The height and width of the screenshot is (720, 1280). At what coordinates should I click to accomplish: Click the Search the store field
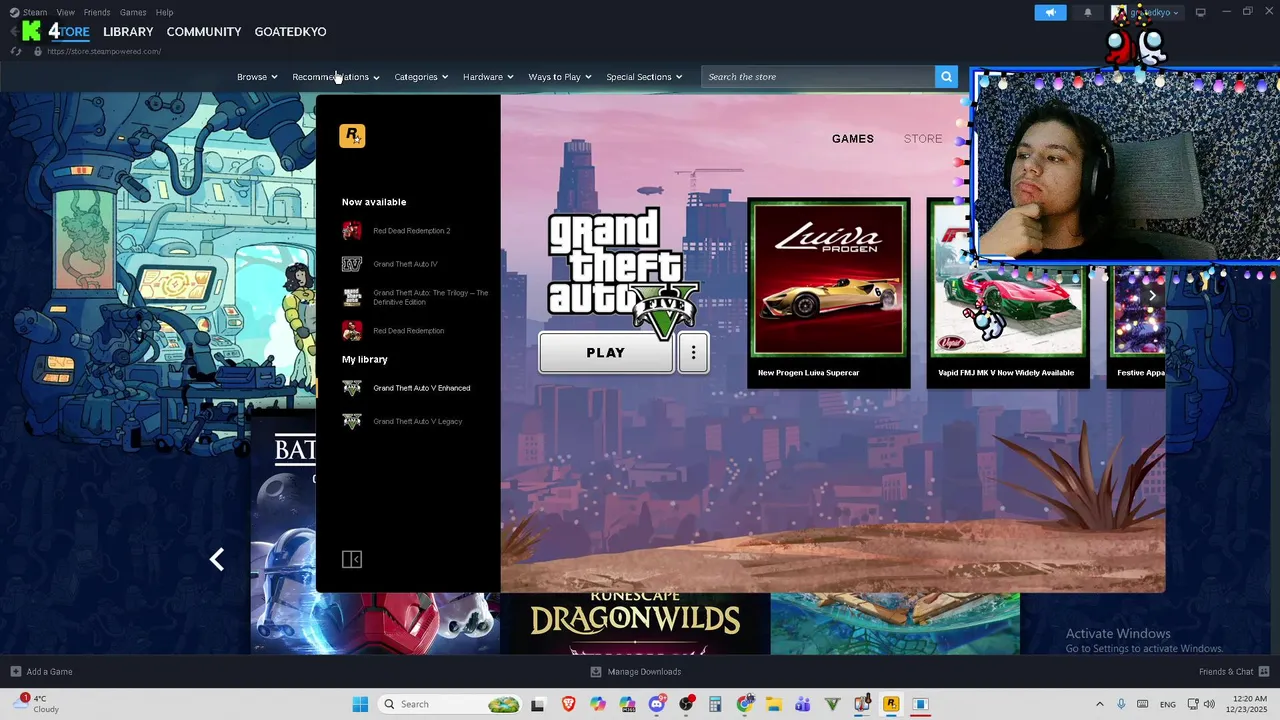point(818,77)
